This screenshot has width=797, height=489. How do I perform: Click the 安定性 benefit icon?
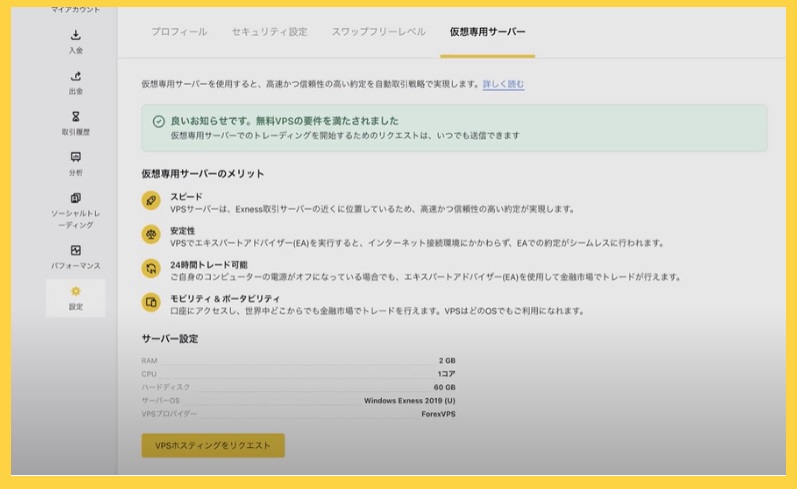(151, 234)
